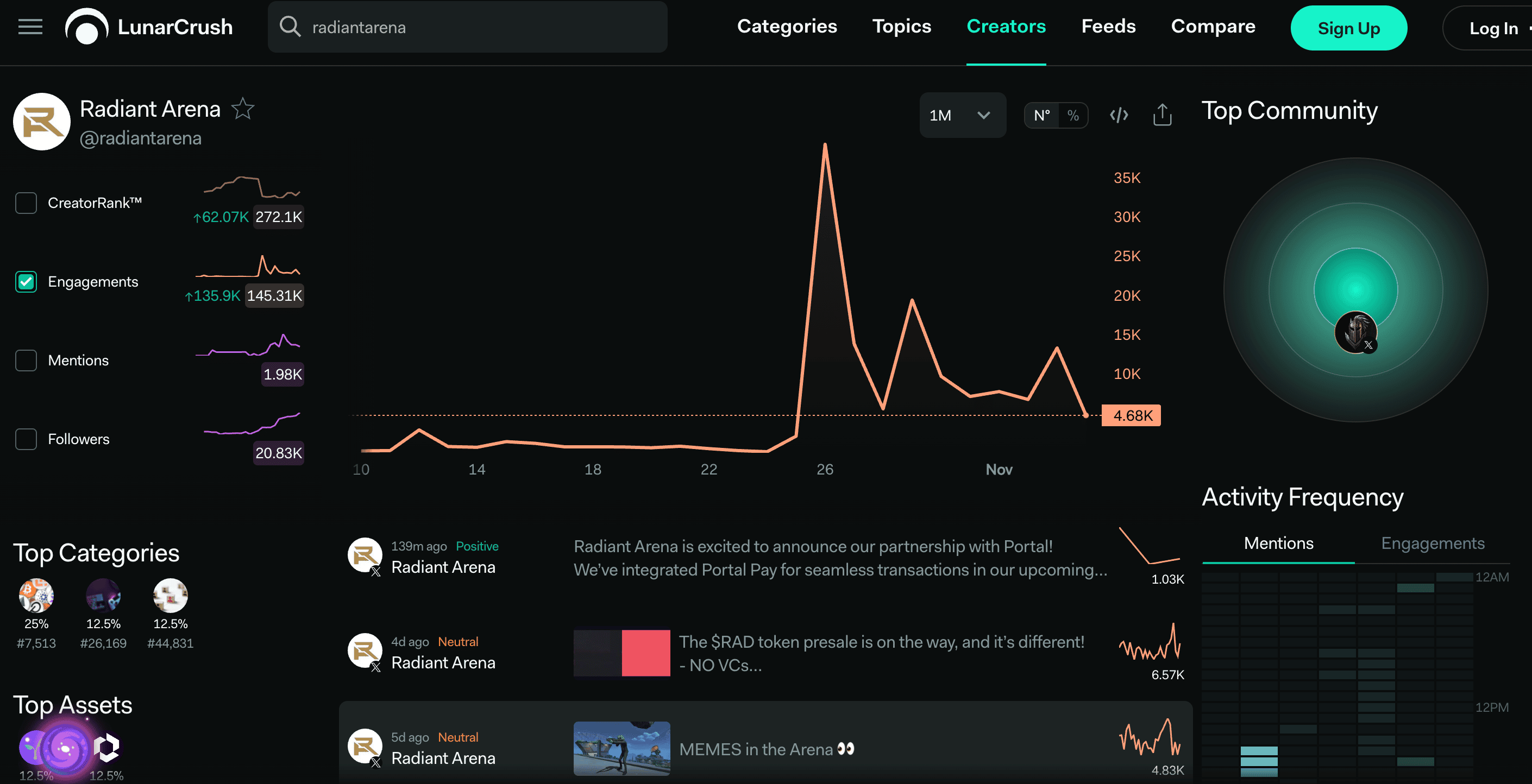Favorite Radiant Arena with star icon
The width and height of the screenshot is (1532, 784).
click(x=243, y=109)
